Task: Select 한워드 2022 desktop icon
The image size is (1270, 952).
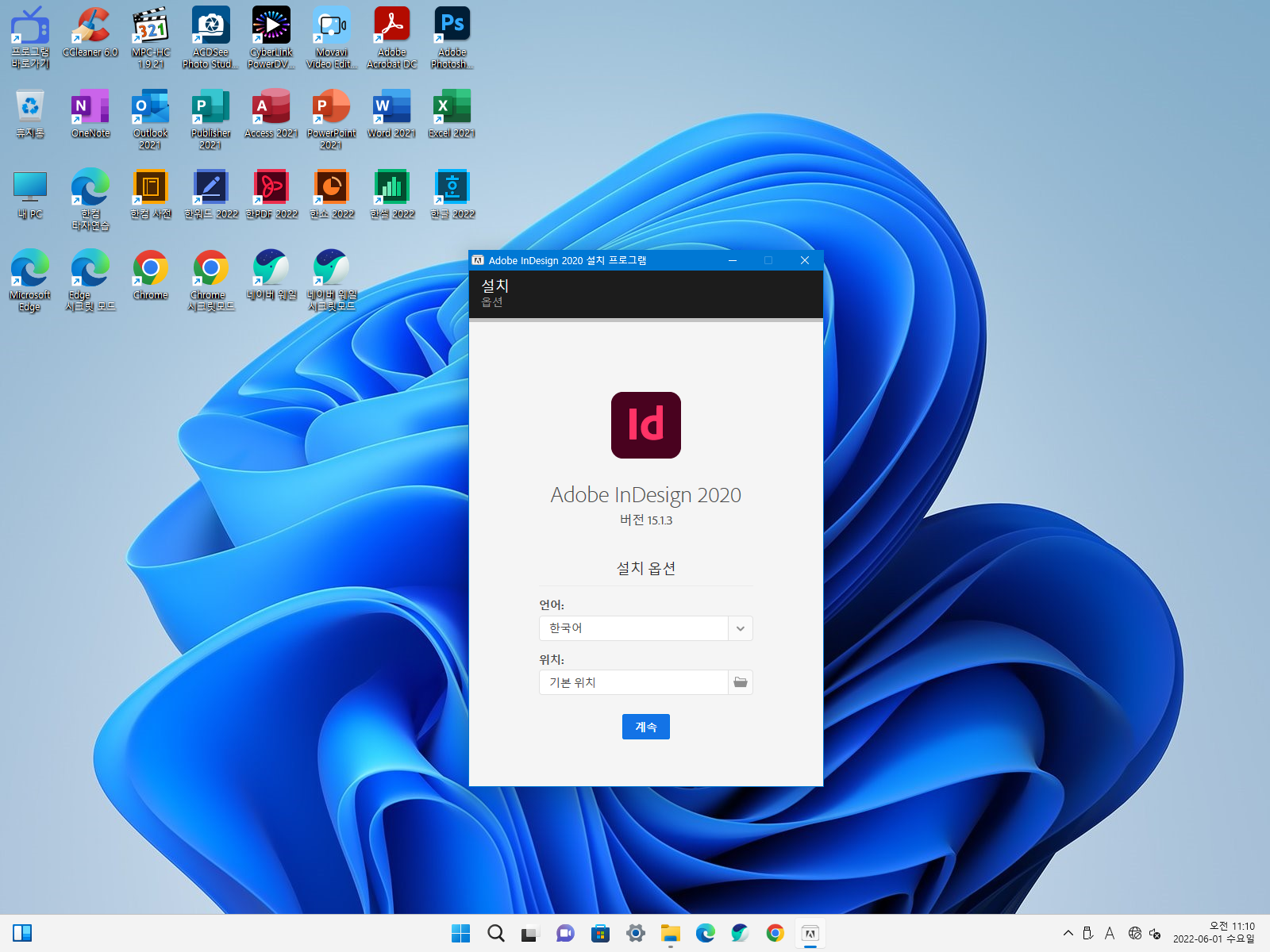Action: click(210, 194)
